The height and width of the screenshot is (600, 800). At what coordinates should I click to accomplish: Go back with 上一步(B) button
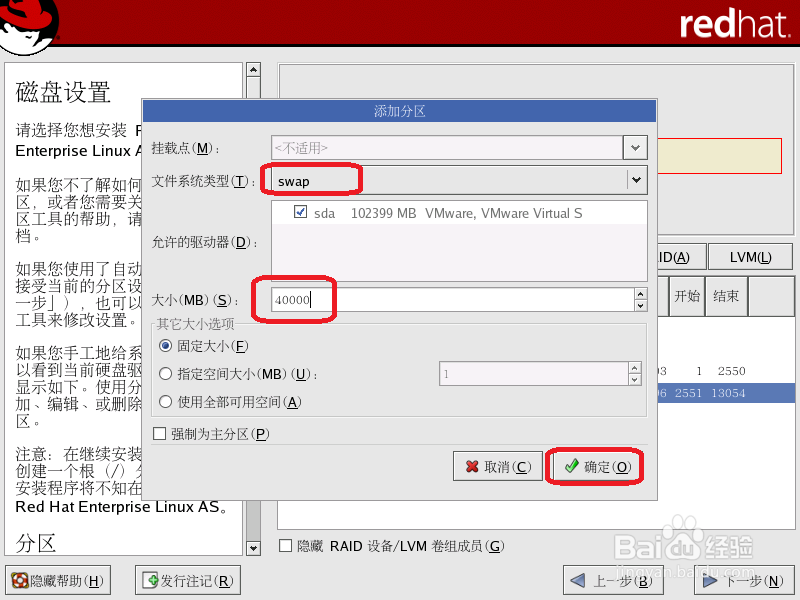613,581
